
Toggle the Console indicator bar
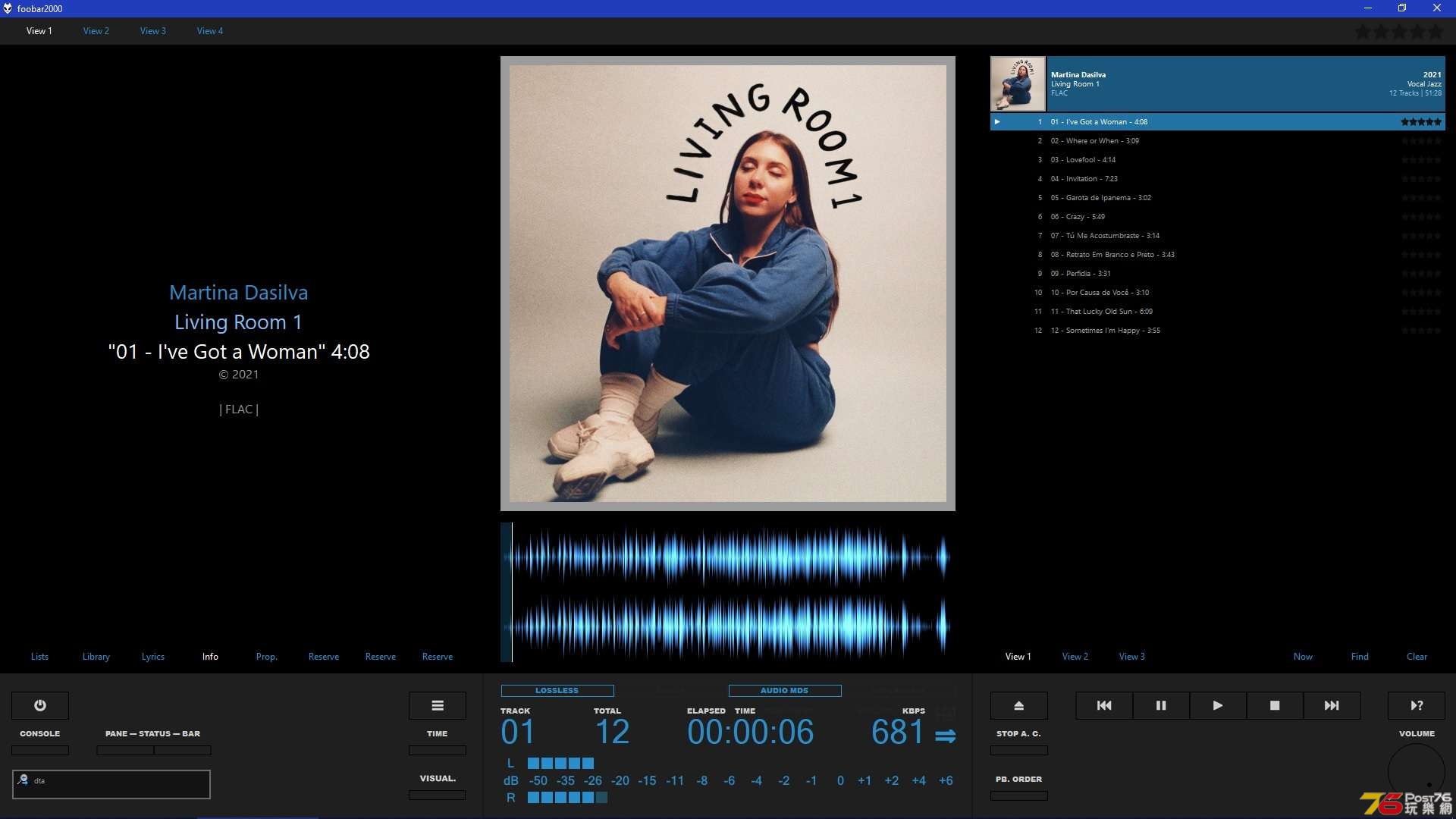click(40, 750)
